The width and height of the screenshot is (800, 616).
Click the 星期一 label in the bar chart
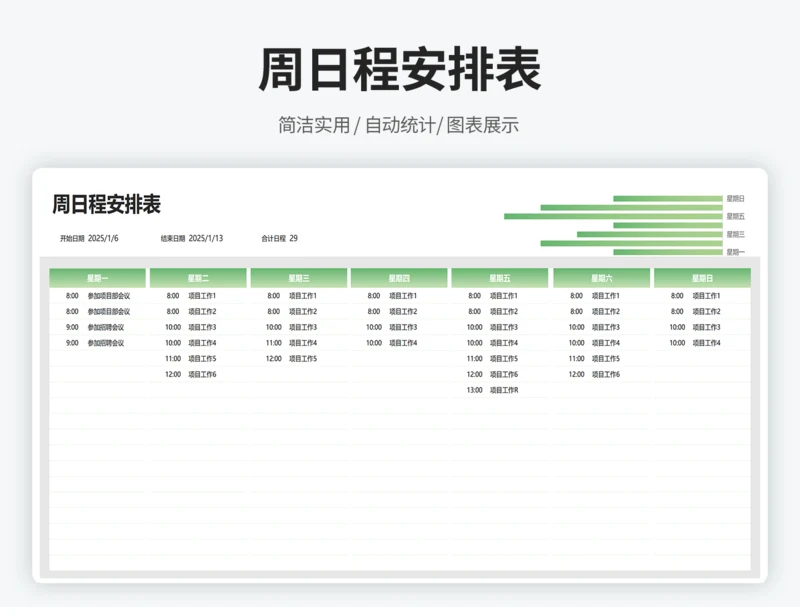coord(735,252)
